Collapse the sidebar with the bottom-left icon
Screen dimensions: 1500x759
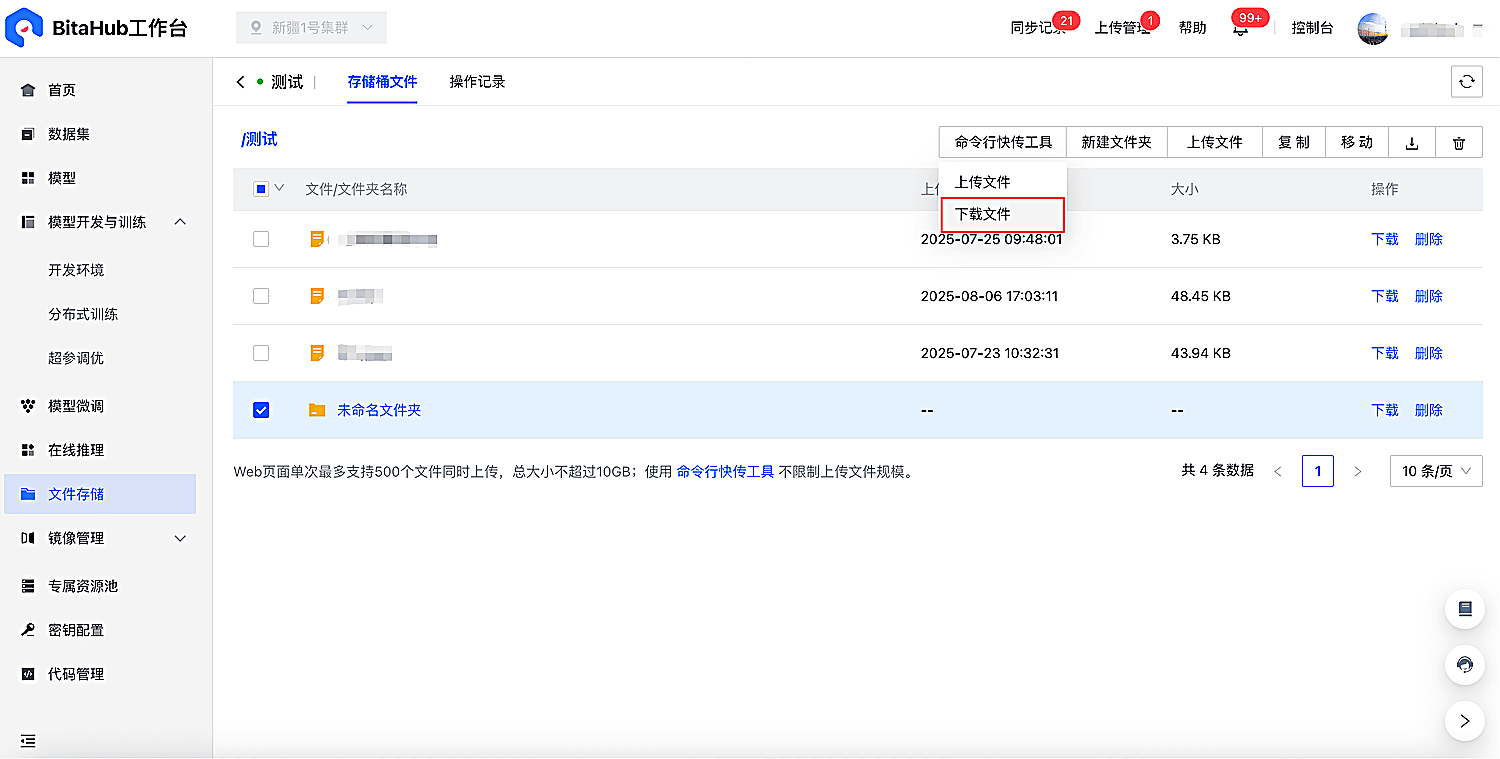coord(28,741)
